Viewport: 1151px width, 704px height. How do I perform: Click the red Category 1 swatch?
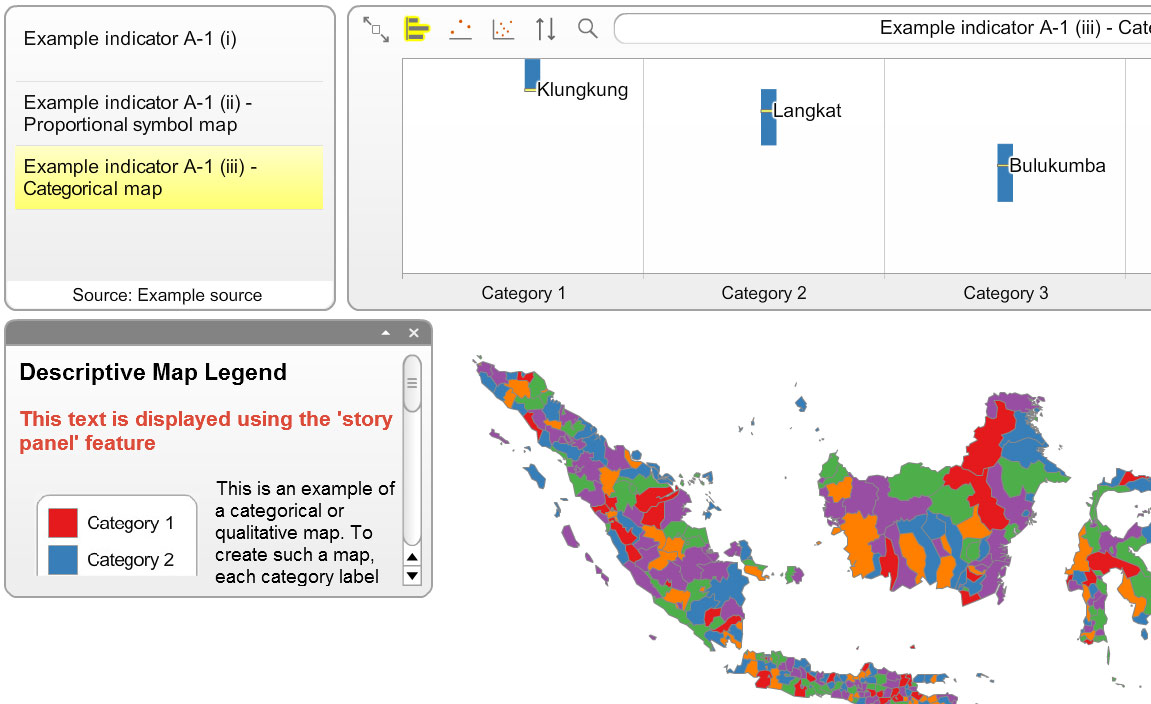coord(63,523)
